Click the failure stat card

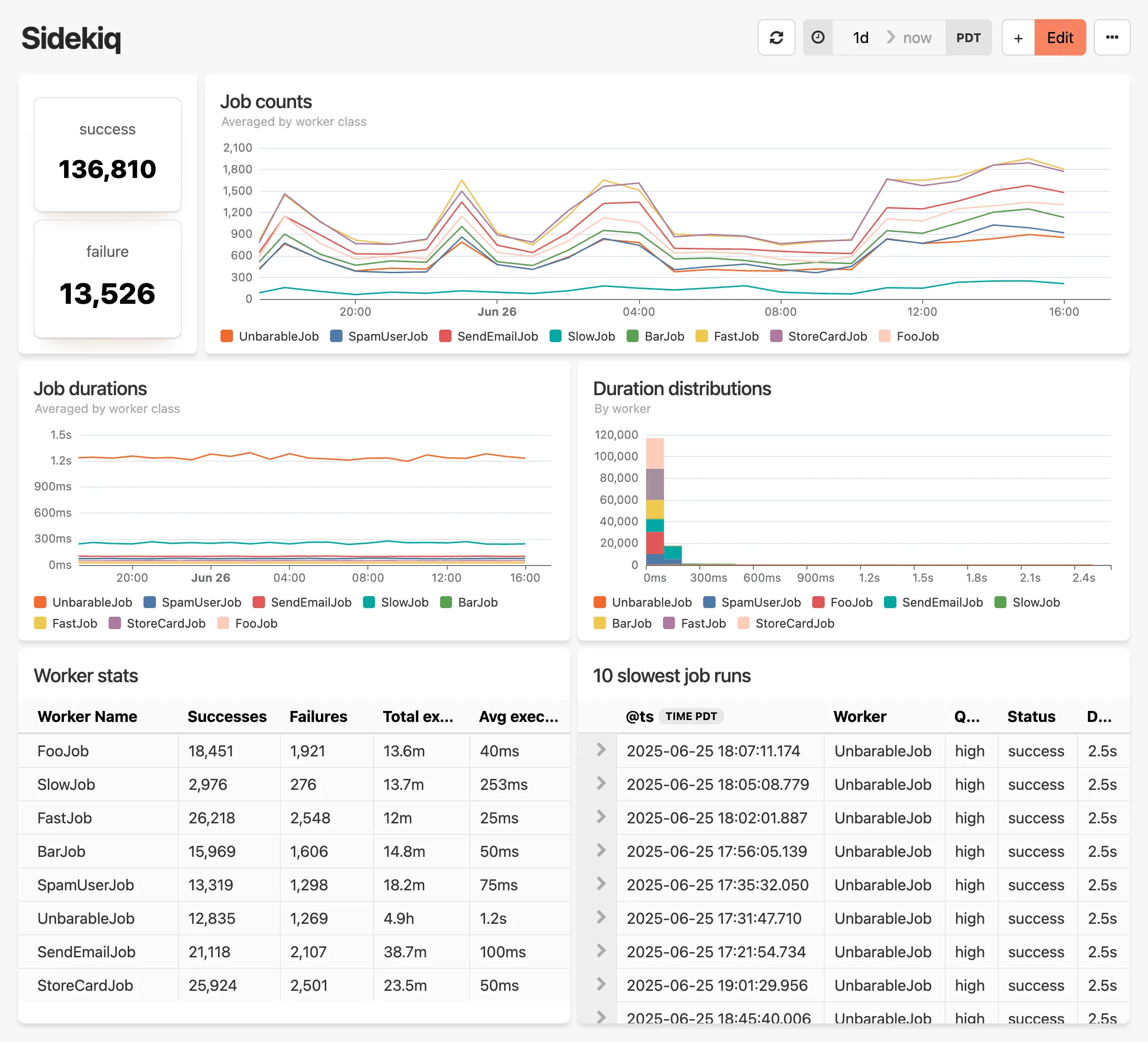tap(107, 279)
